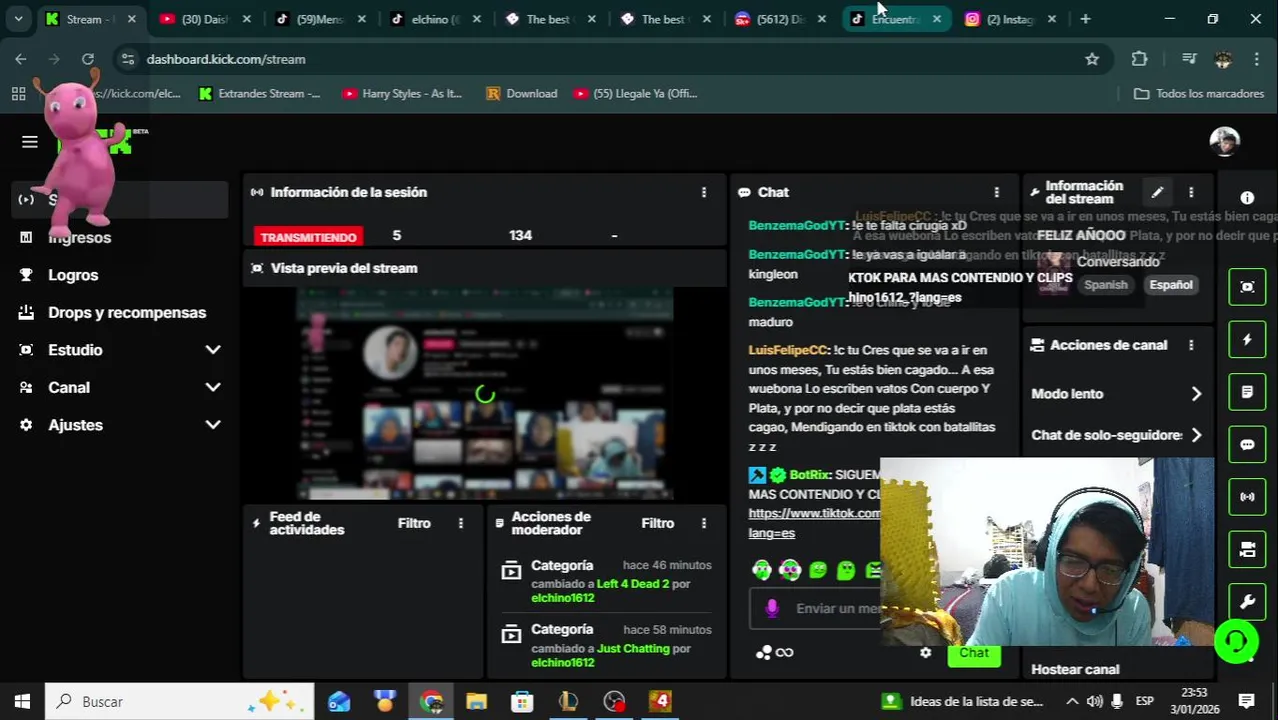Click the chat message input field

pyautogui.click(x=838, y=608)
